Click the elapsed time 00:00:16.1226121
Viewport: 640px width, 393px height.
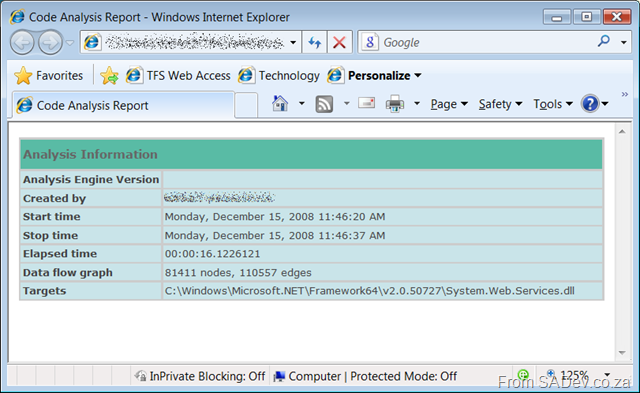pos(212,254)
